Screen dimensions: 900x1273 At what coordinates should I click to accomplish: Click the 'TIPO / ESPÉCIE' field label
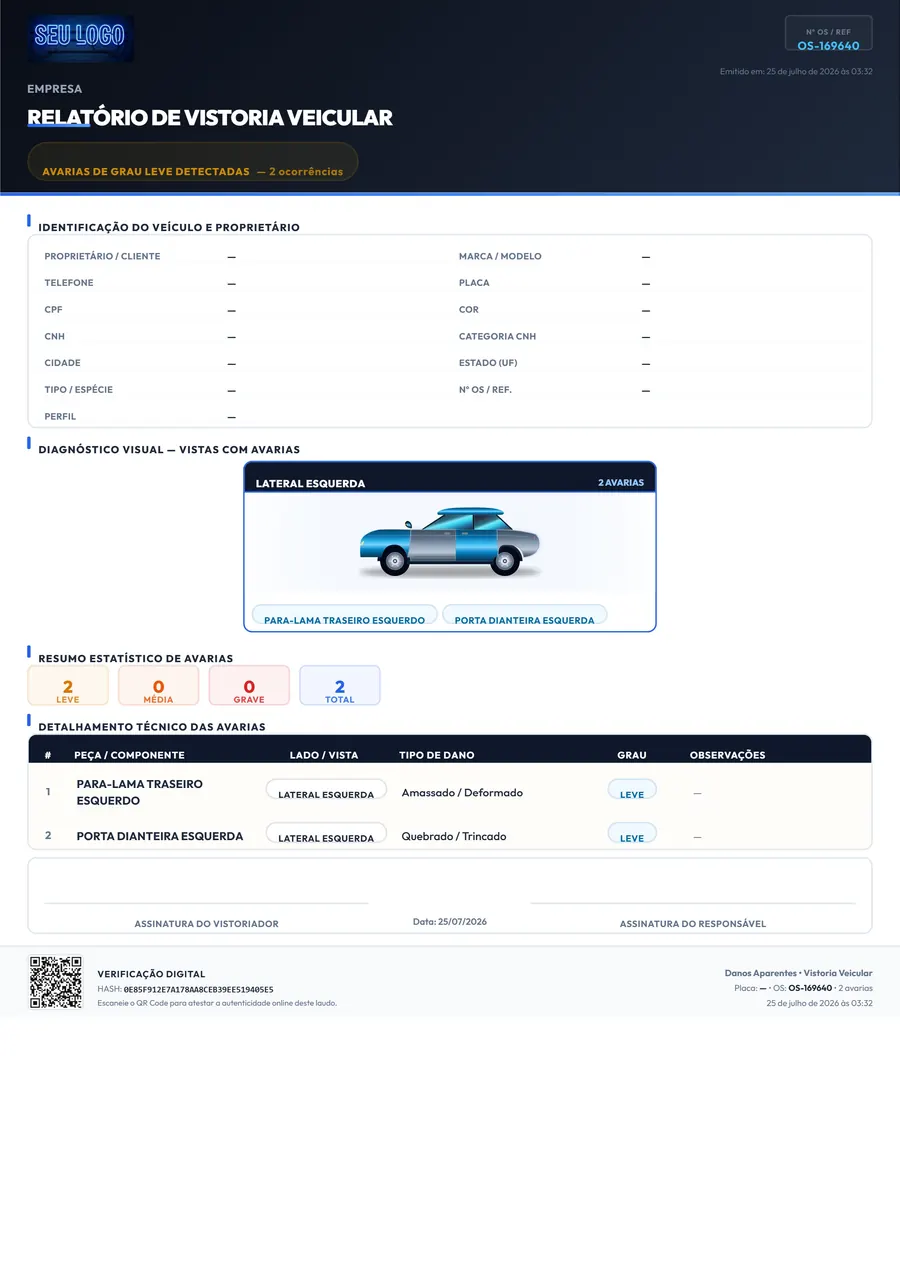click(x=78, y=390)
